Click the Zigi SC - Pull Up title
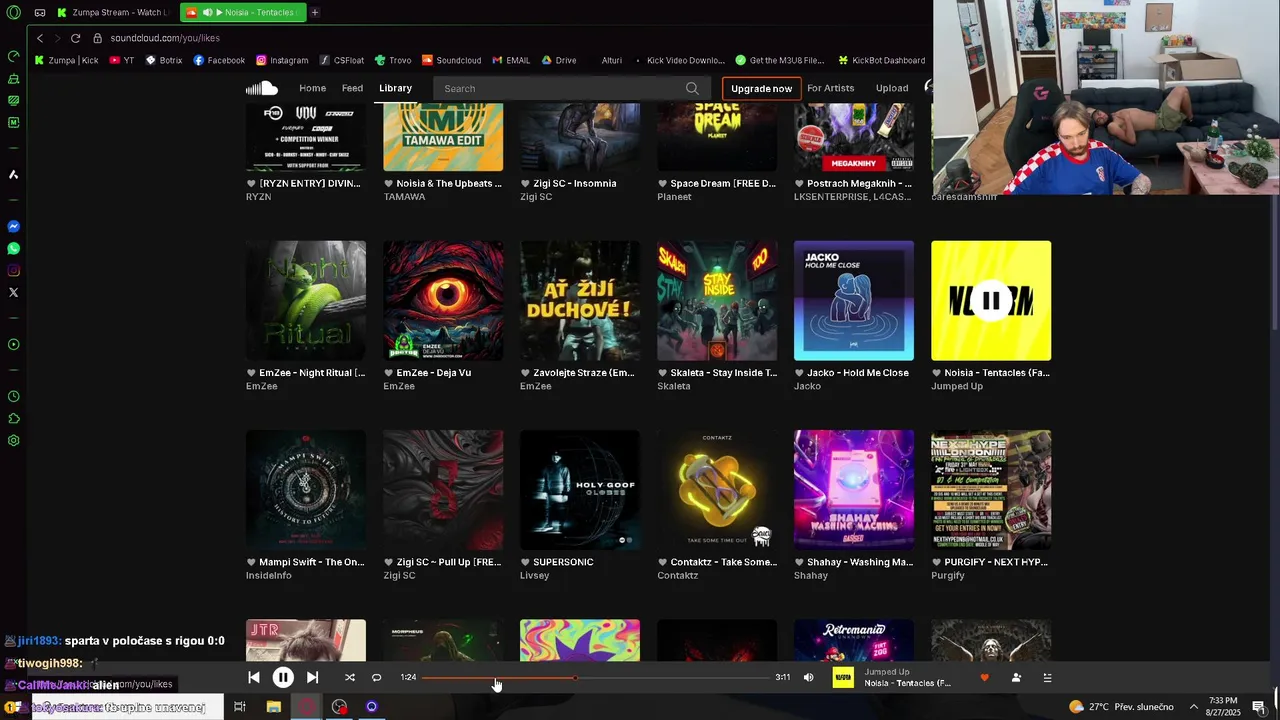The image size is (1280, 720). tap(449, 562)
